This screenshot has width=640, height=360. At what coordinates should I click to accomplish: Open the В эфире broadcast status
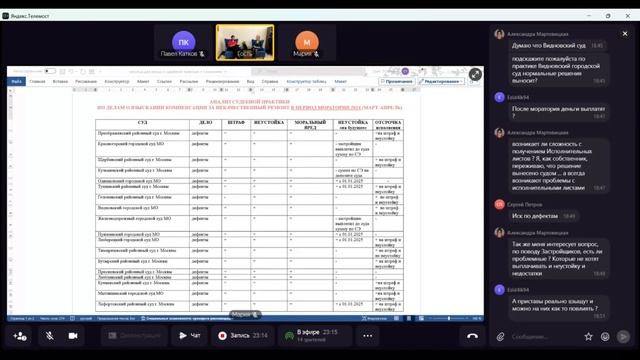pyautogui.click(x=314, y=336)
